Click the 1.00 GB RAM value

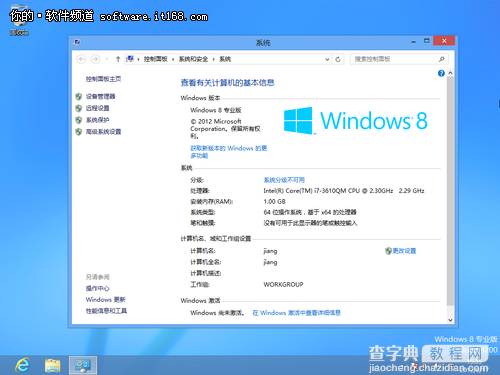coord(275,201)
